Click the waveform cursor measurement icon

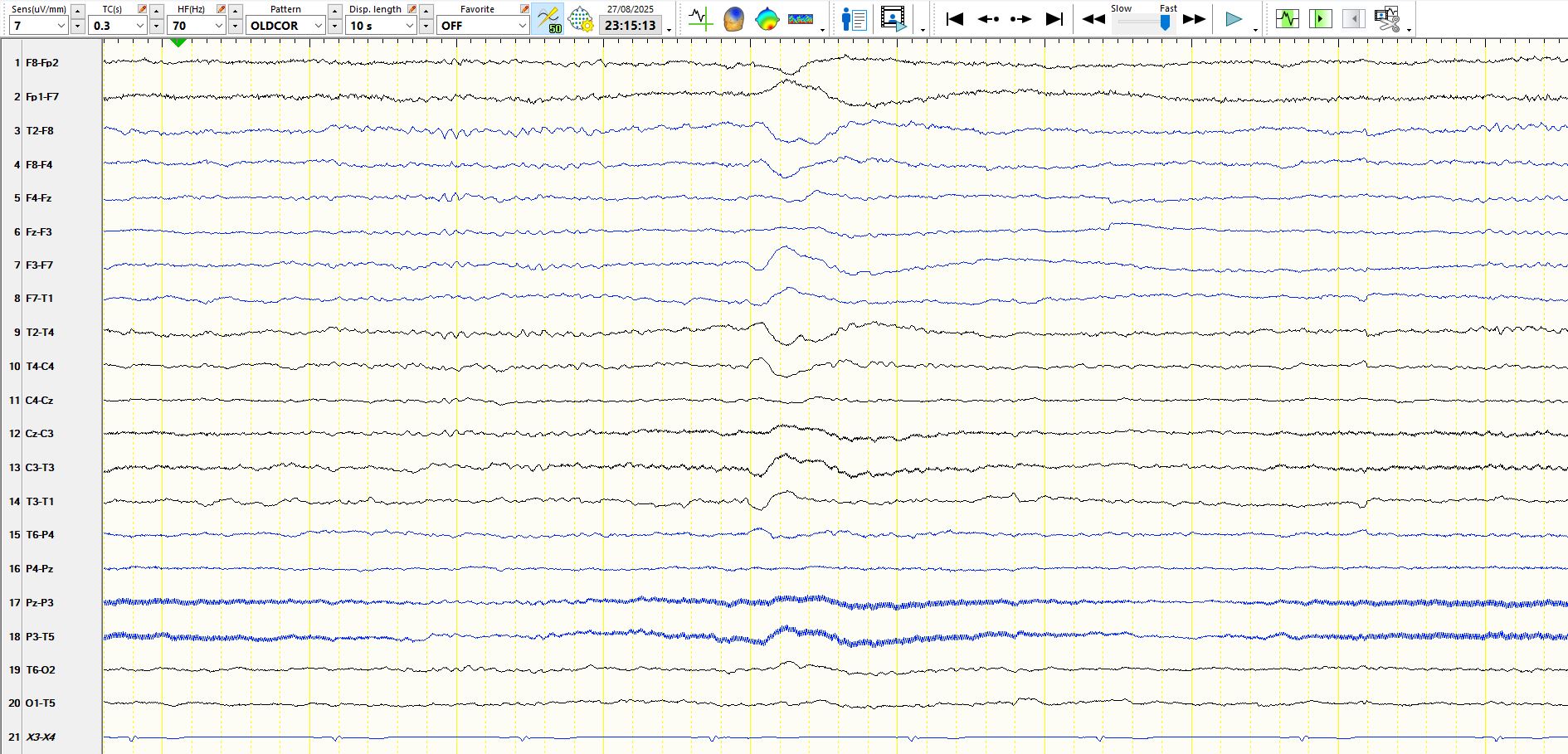click(700, 18)
